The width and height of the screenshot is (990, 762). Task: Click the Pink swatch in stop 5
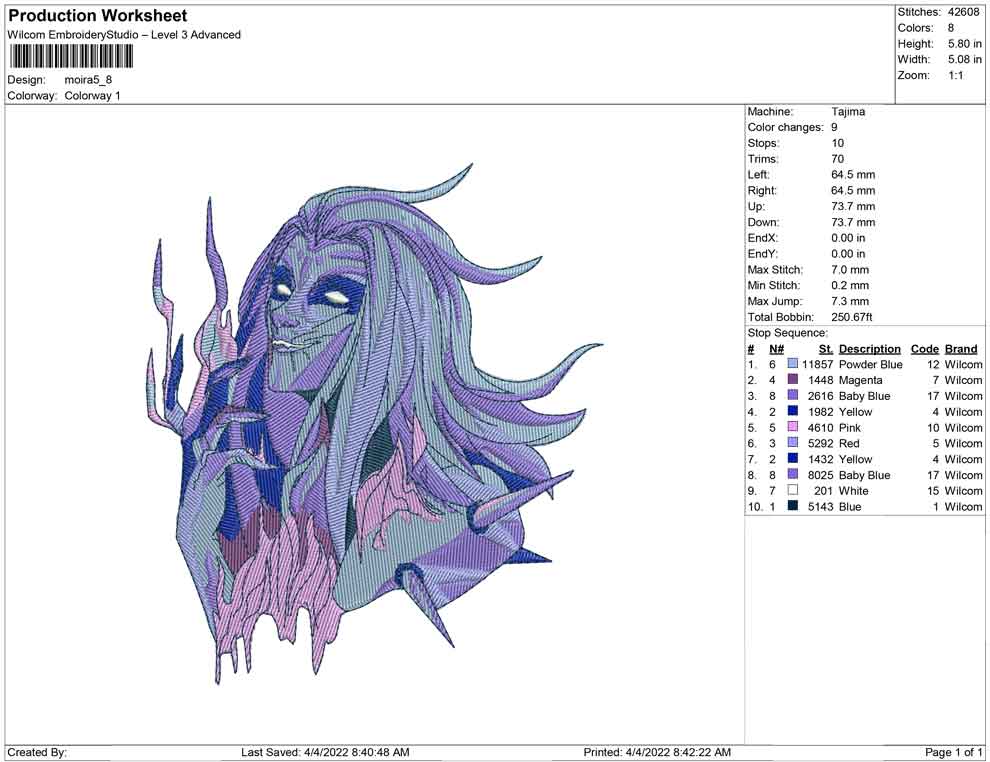[792, 428]
